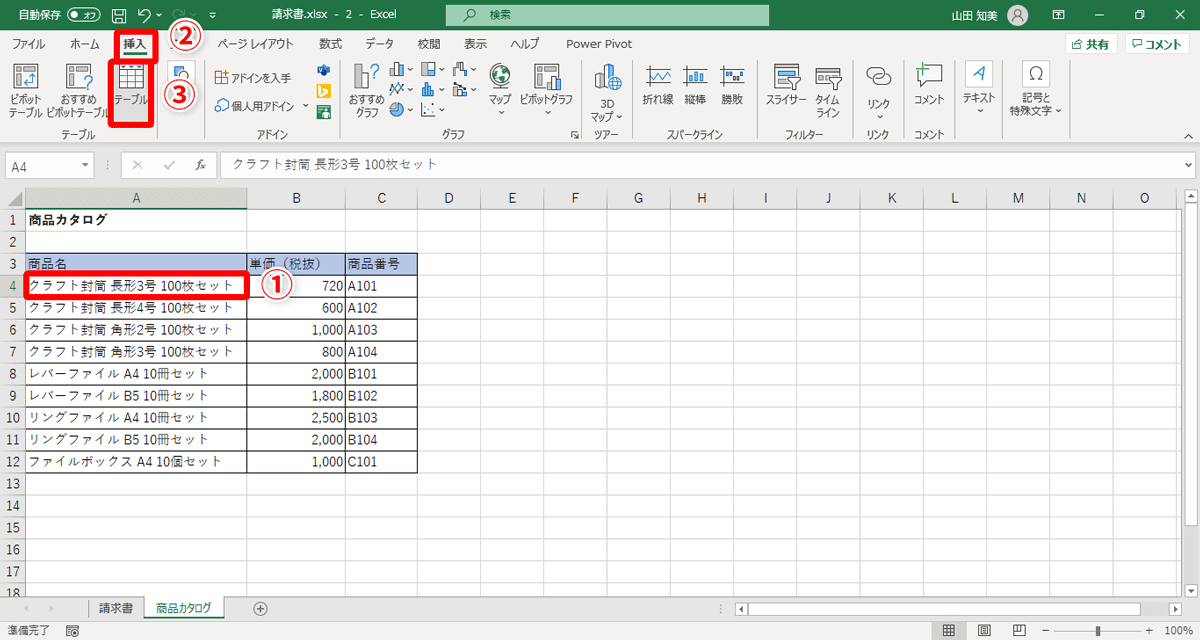Switch to the 表示 tab
The height and width of the screenshot is (640, 1200).
[476, 44]
